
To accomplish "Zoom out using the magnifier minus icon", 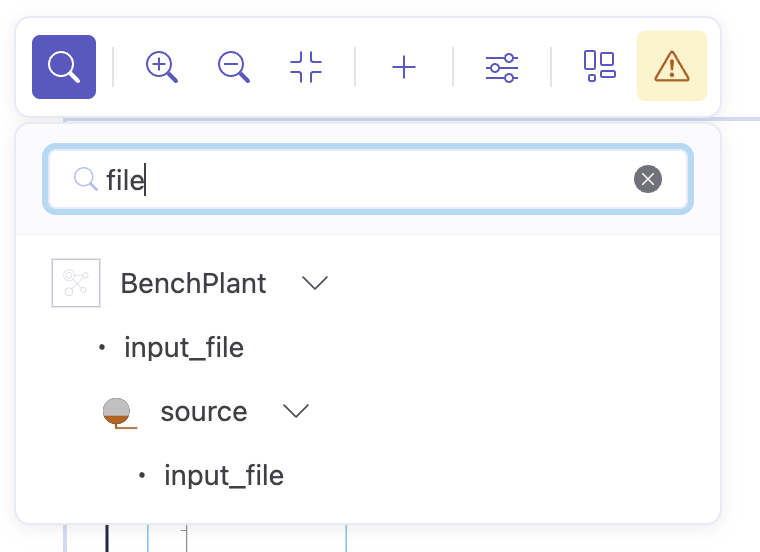I will tap(233, 67).
